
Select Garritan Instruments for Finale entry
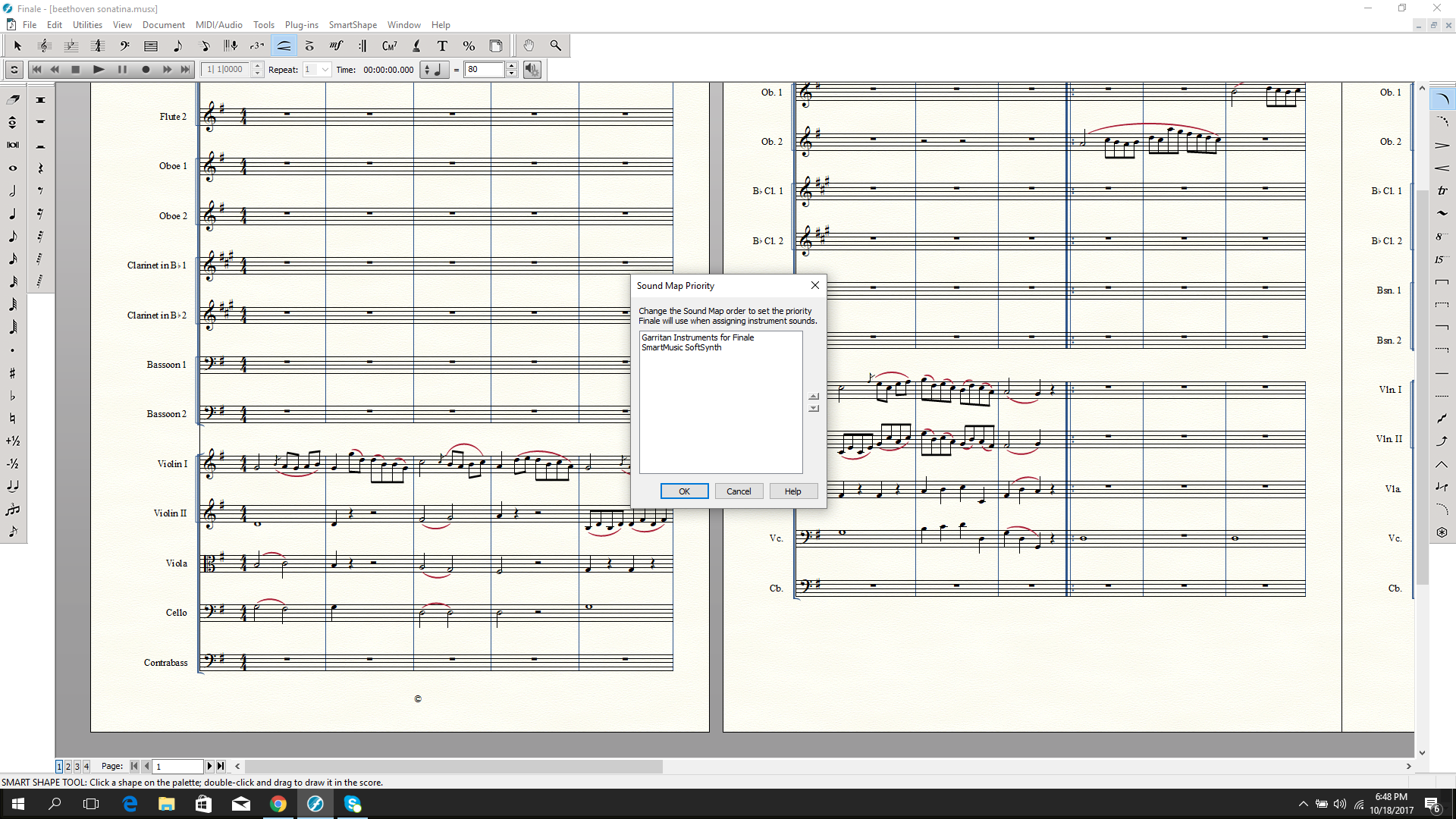pos(698,337)
